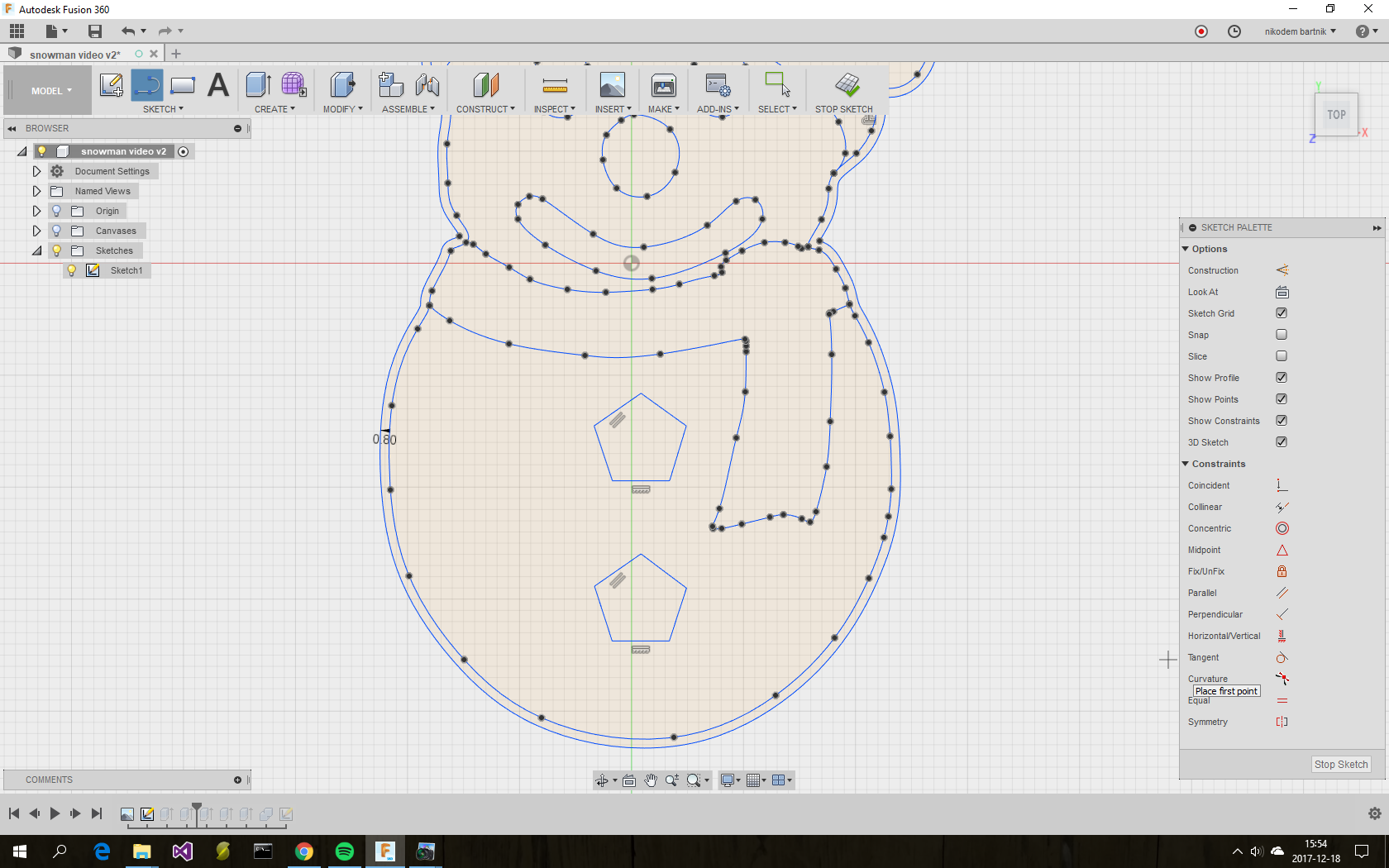Click the Joint icon in Assemble group
The image size is (1389, 868).
tap(427, 84)
